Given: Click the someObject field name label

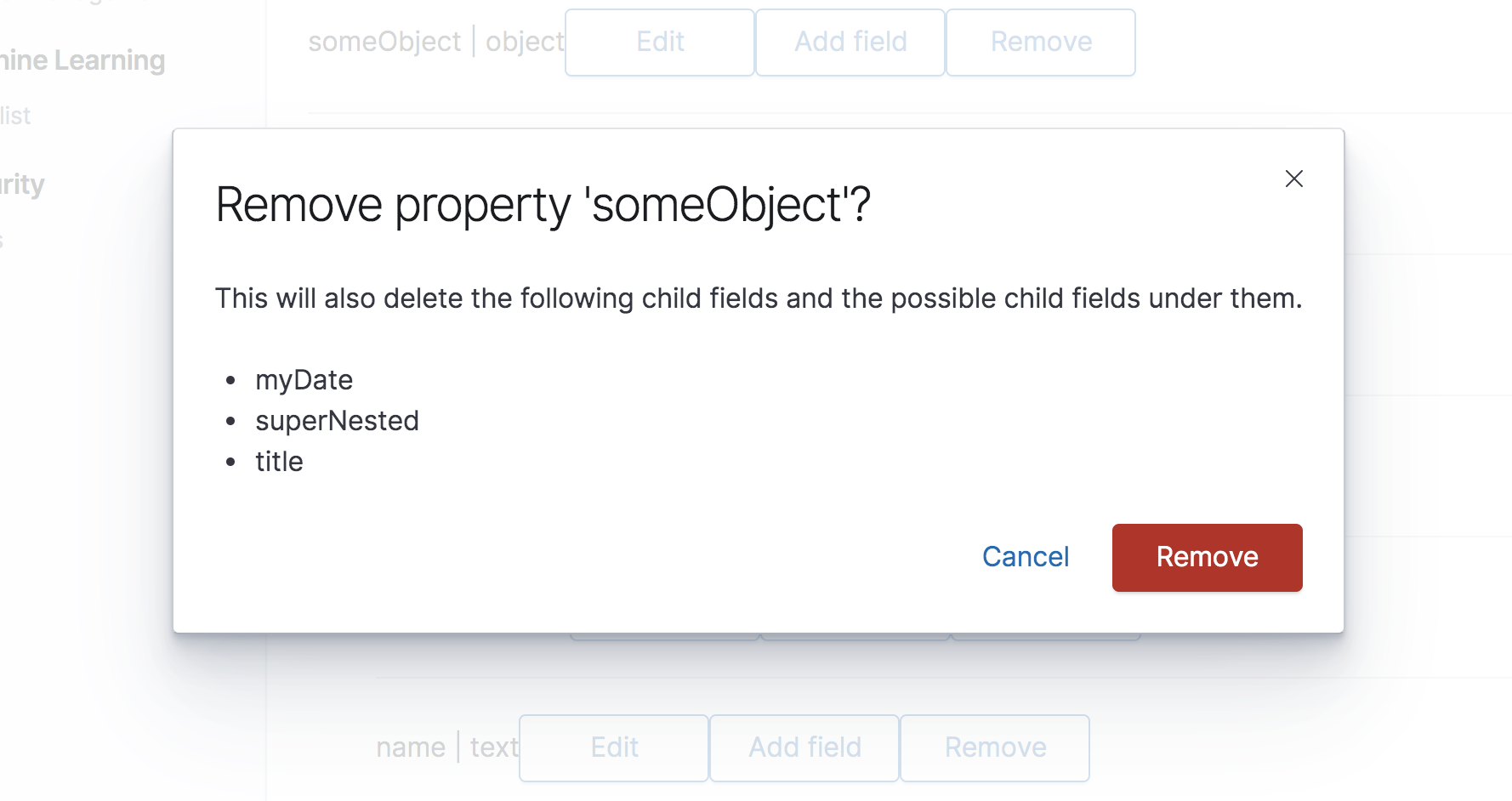Looking at the screenshot, I should pyautogui.click(x=384, y=42).
